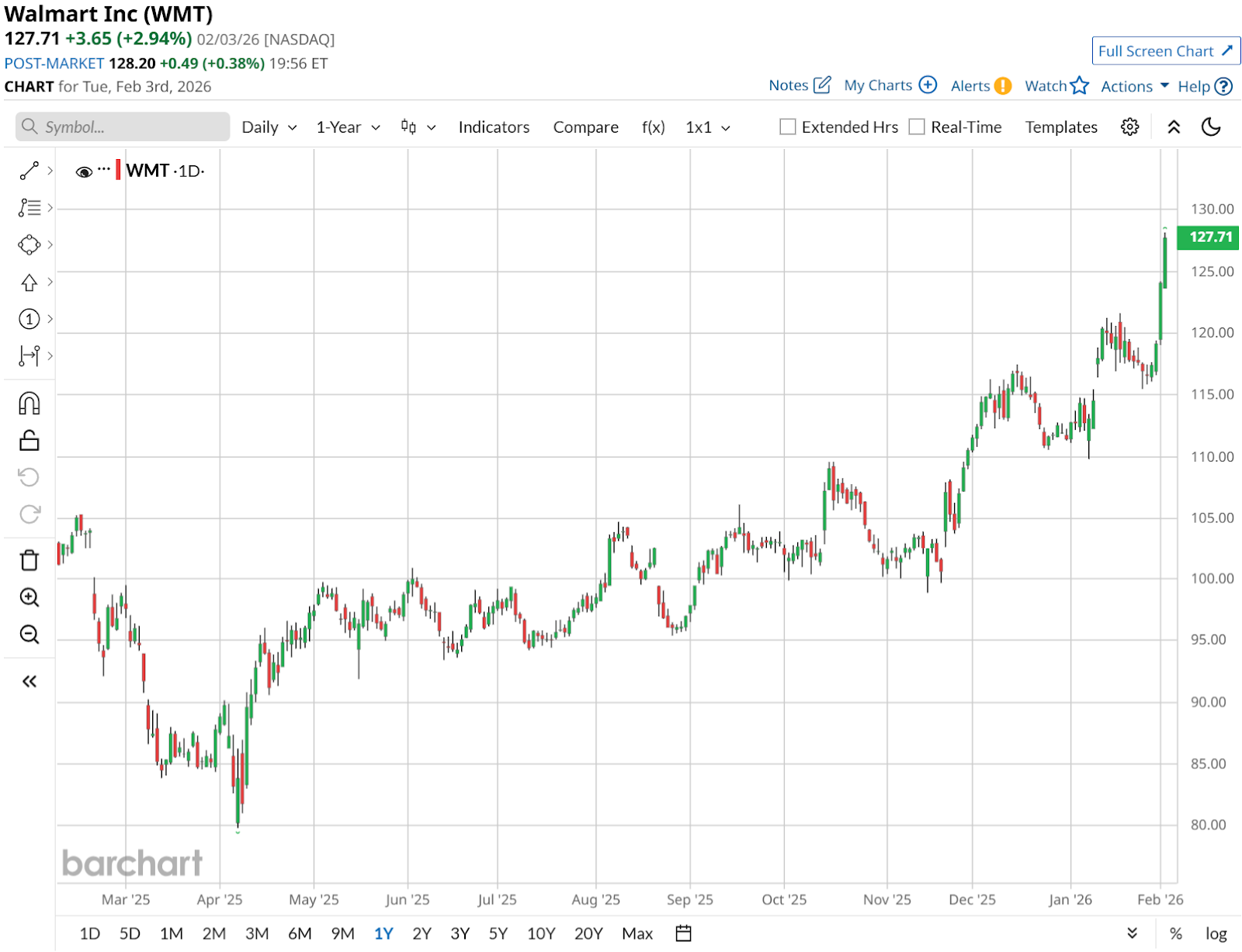
Task: Open the Indicators menu
Action: 494,127
